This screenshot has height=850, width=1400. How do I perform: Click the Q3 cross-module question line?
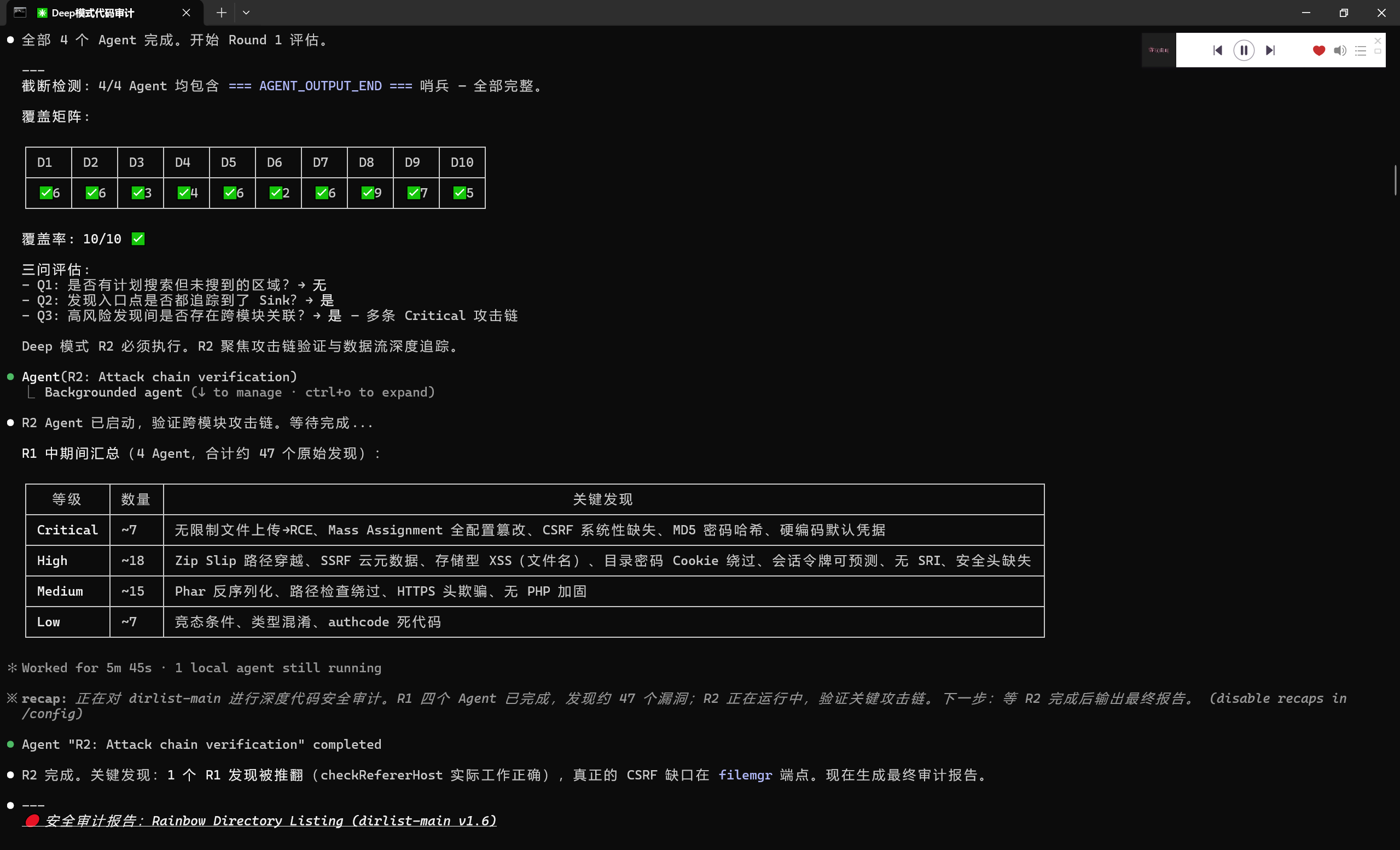point(270,316)
